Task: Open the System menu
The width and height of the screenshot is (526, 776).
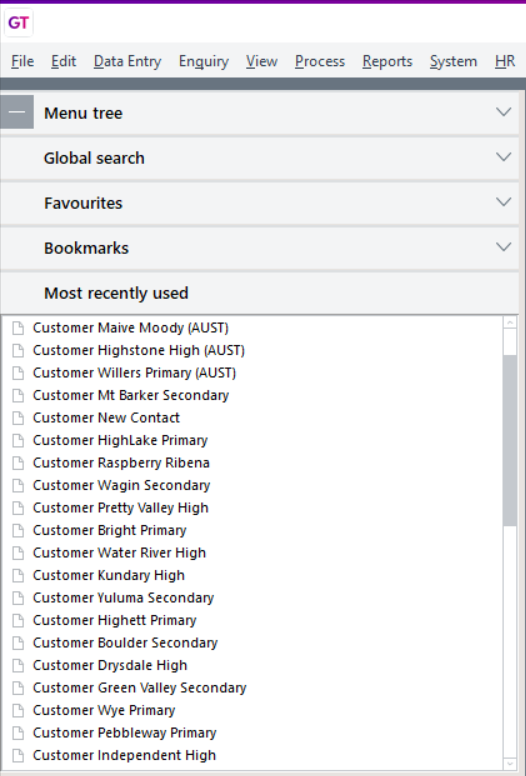Action: coord(454,61)
